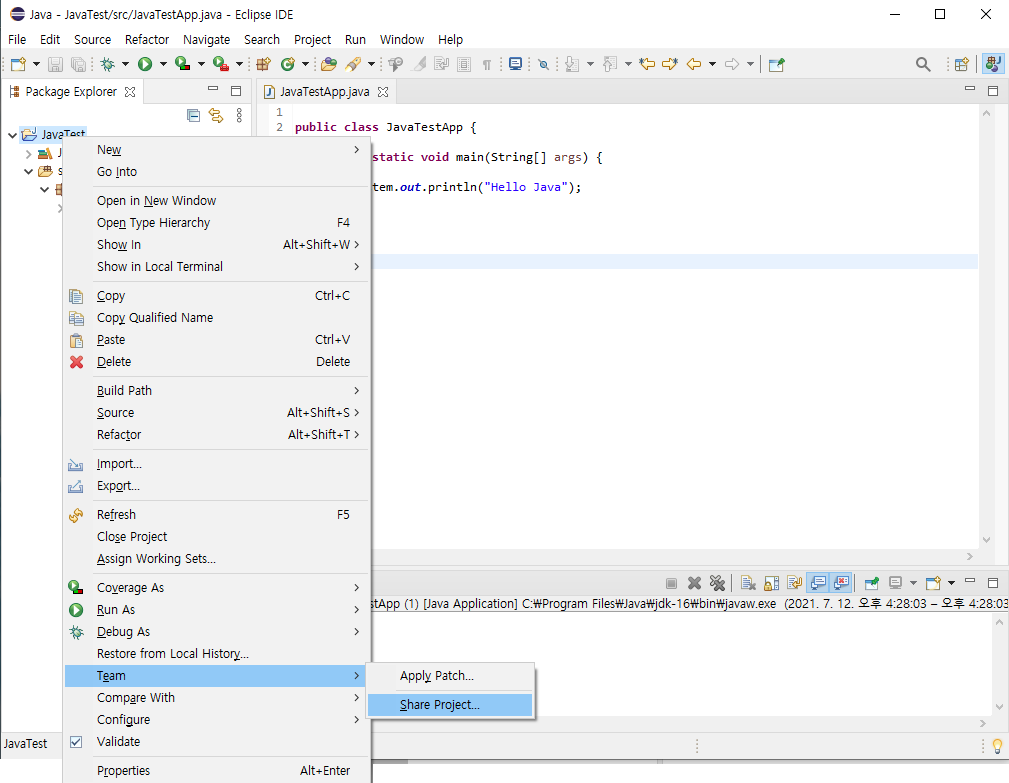Toggle Scroll Lock in Console toolbar
The image size is (1009, 783).
(x=771, y=583)
